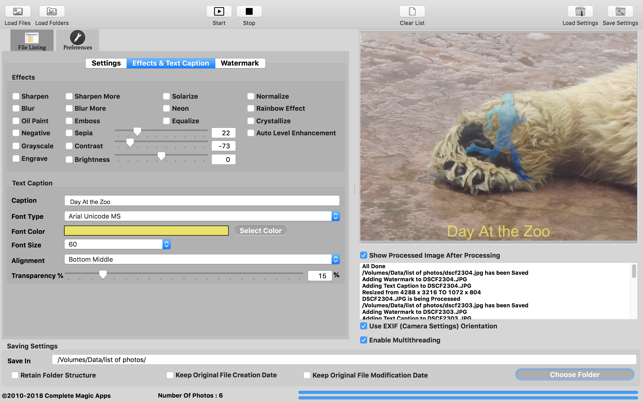Toggle the Contrast checkbox
The width and height of the screenshot is (643, 402).
click(69, 146)
